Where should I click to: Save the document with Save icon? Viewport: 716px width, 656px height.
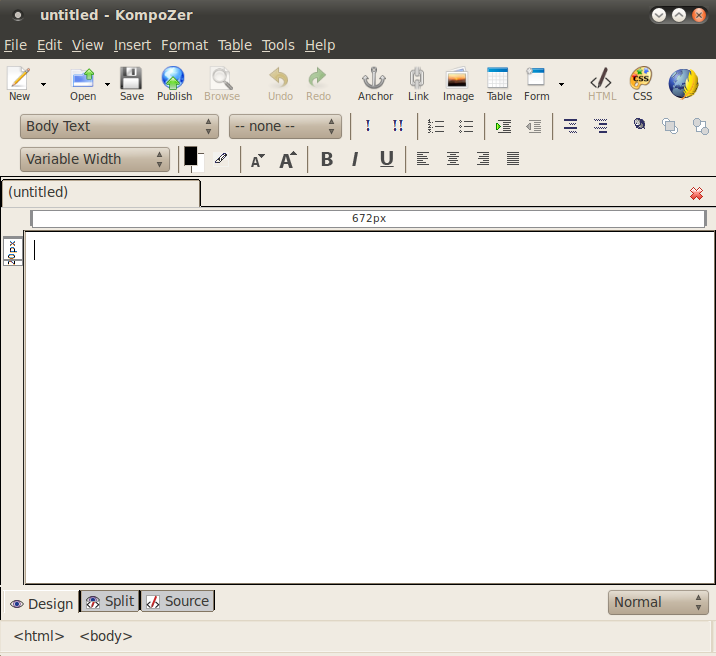pos(132,84)
